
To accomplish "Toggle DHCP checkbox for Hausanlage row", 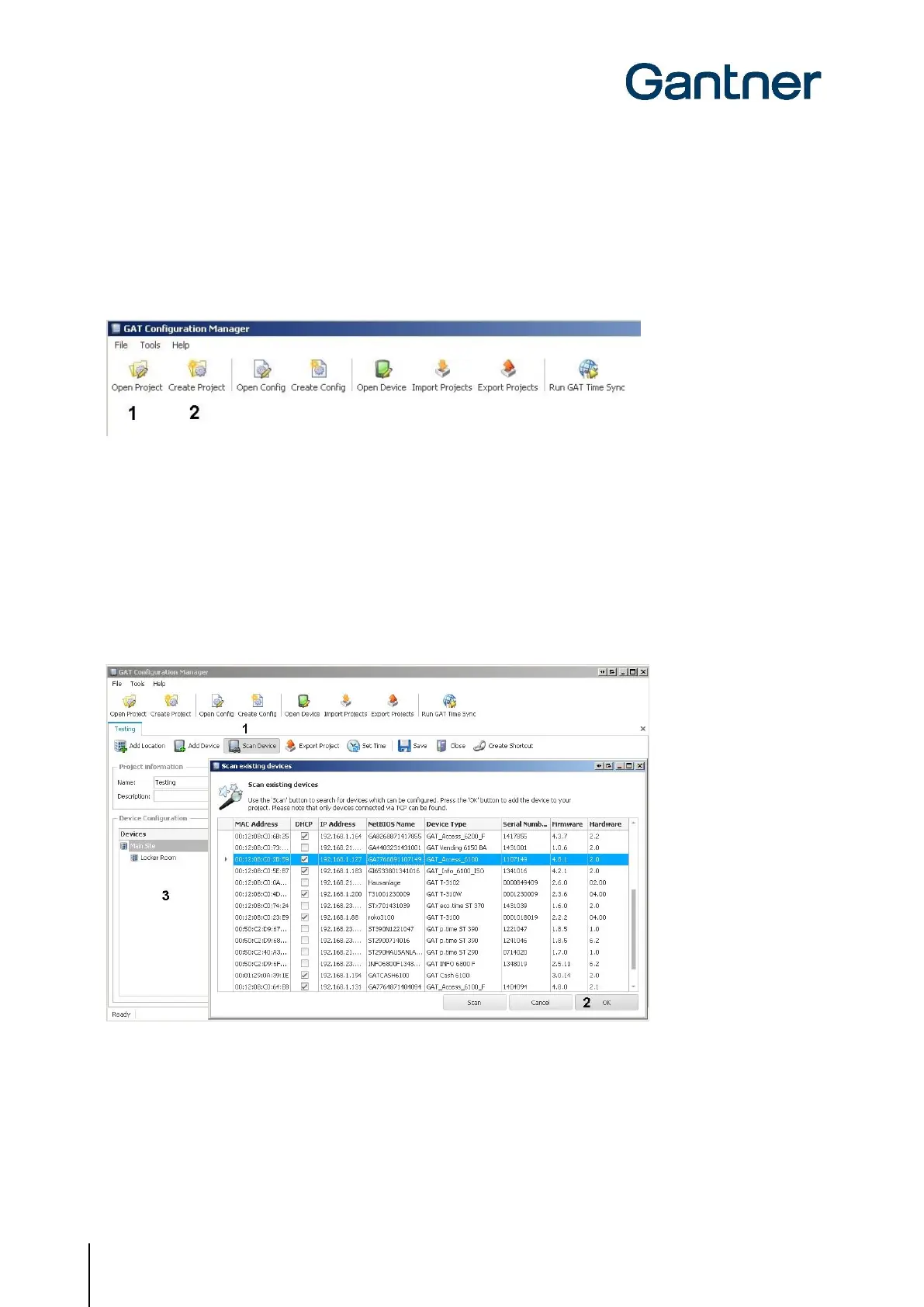I will (304, 882).
